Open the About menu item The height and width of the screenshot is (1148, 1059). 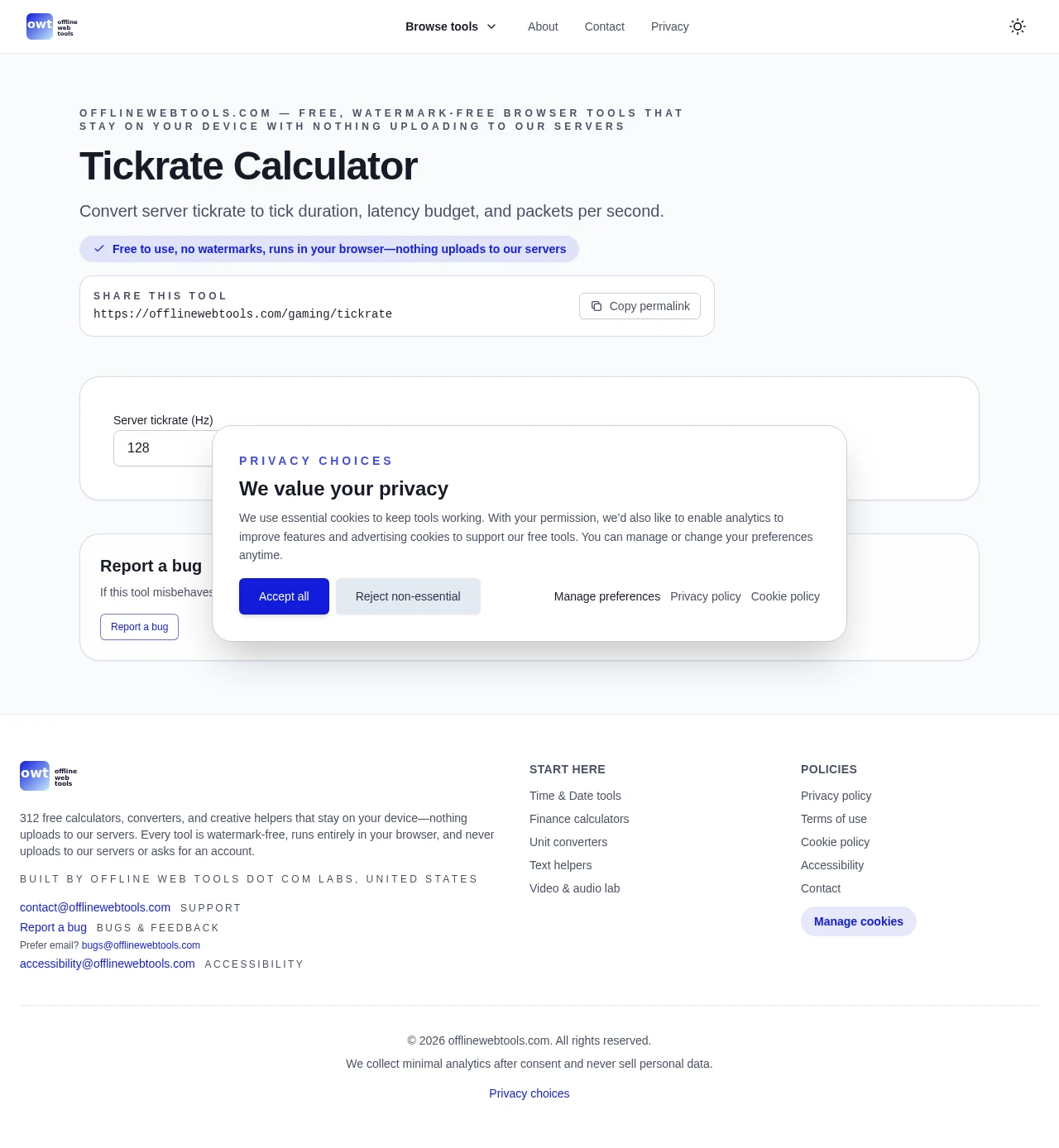click(x=543, y=26)
